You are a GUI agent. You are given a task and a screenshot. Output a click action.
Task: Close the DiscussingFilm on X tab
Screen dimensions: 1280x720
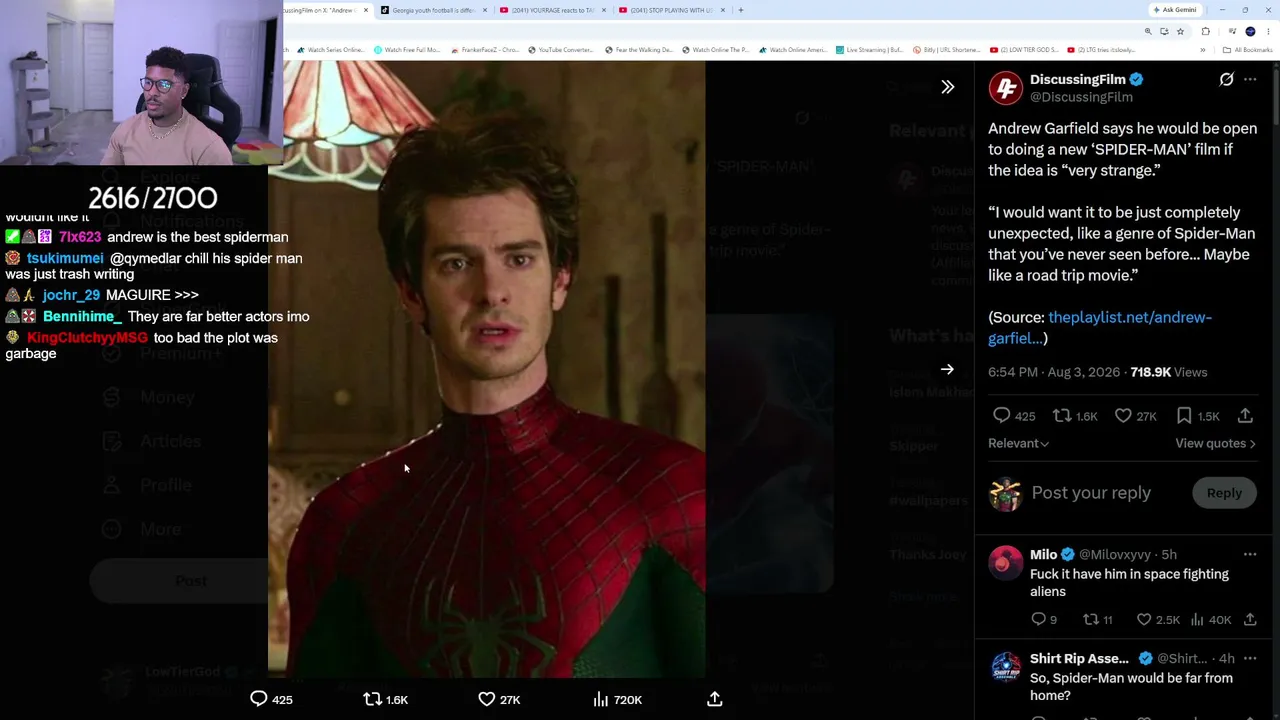(366, 10)
